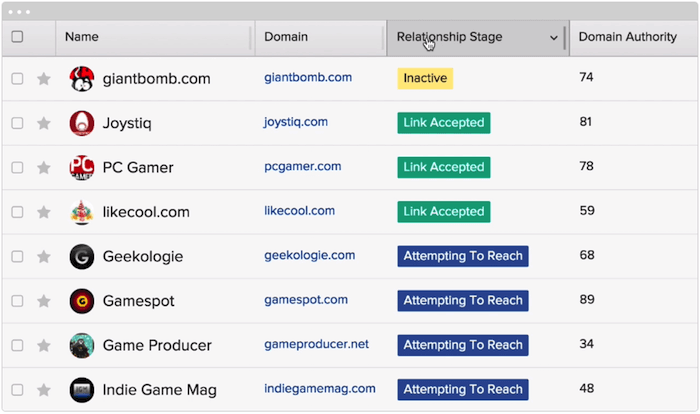Sort by the Domain Authority column header
Image resolution: width=700 pixels, height=414 pixels.
point(628,37)
